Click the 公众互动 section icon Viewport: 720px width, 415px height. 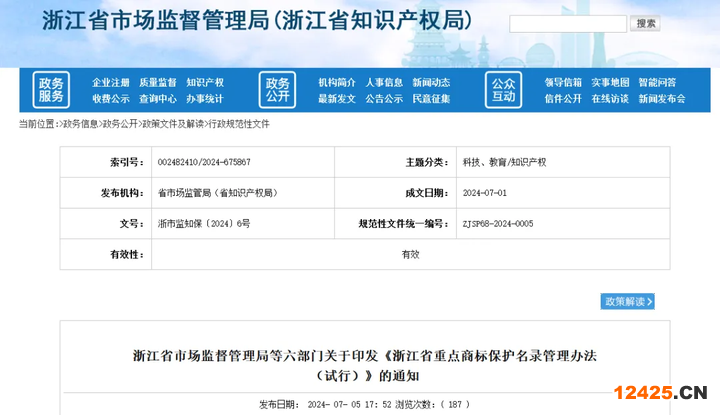pos(503,90)
